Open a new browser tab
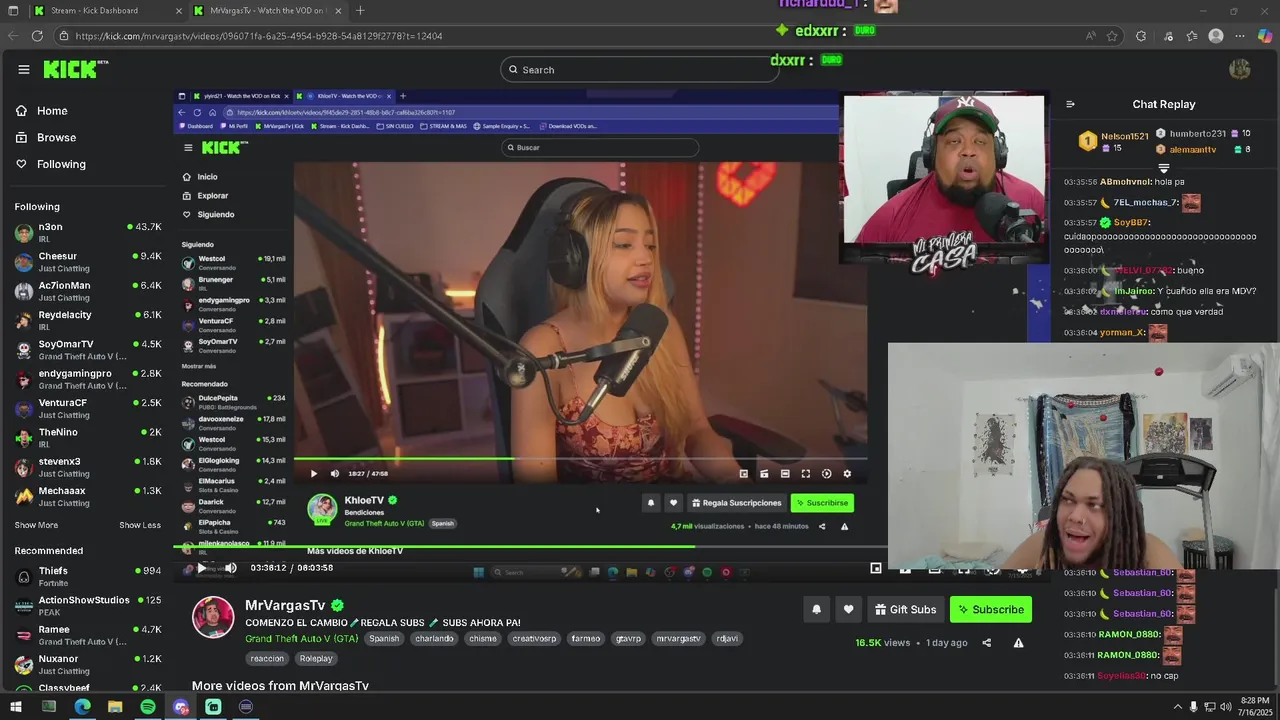The width and height of the screenshot is (1280, 720). pyautogui.click(x=360, y=11)
